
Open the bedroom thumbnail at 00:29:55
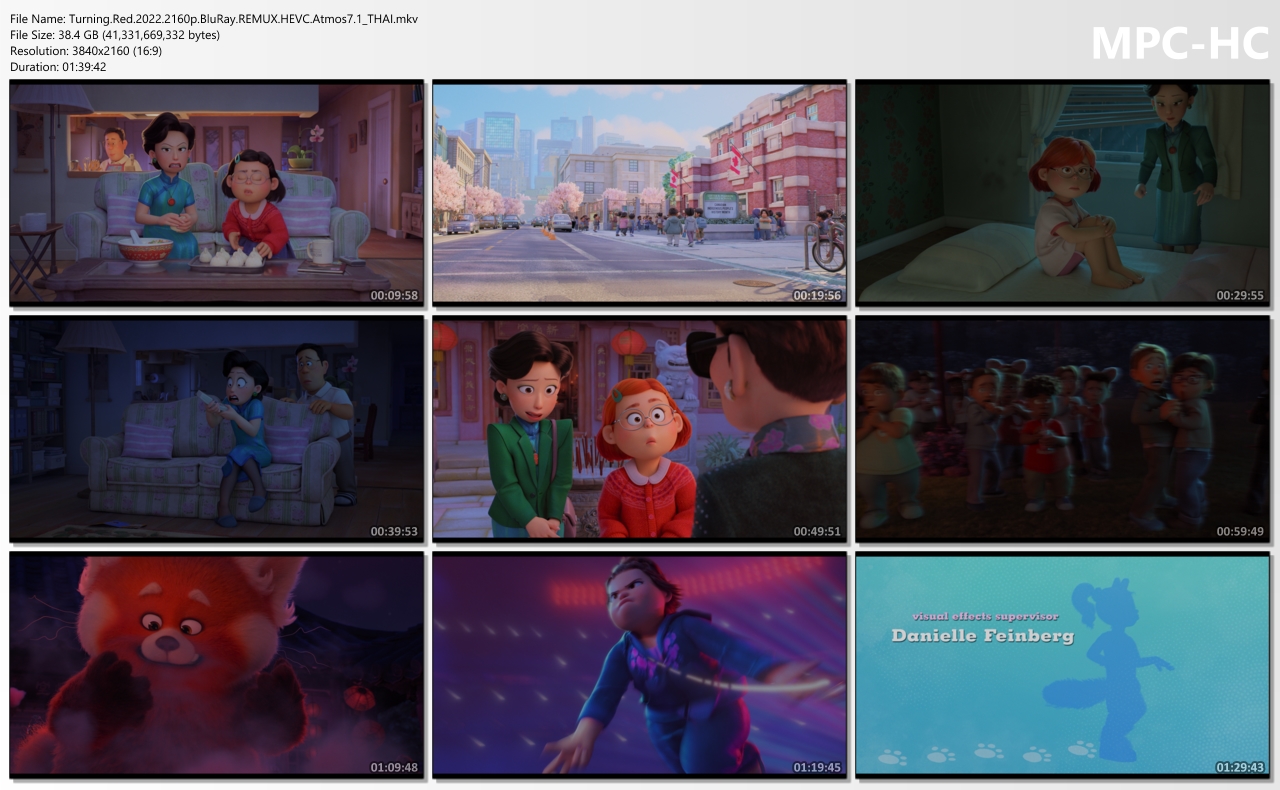coord(1062,193)
